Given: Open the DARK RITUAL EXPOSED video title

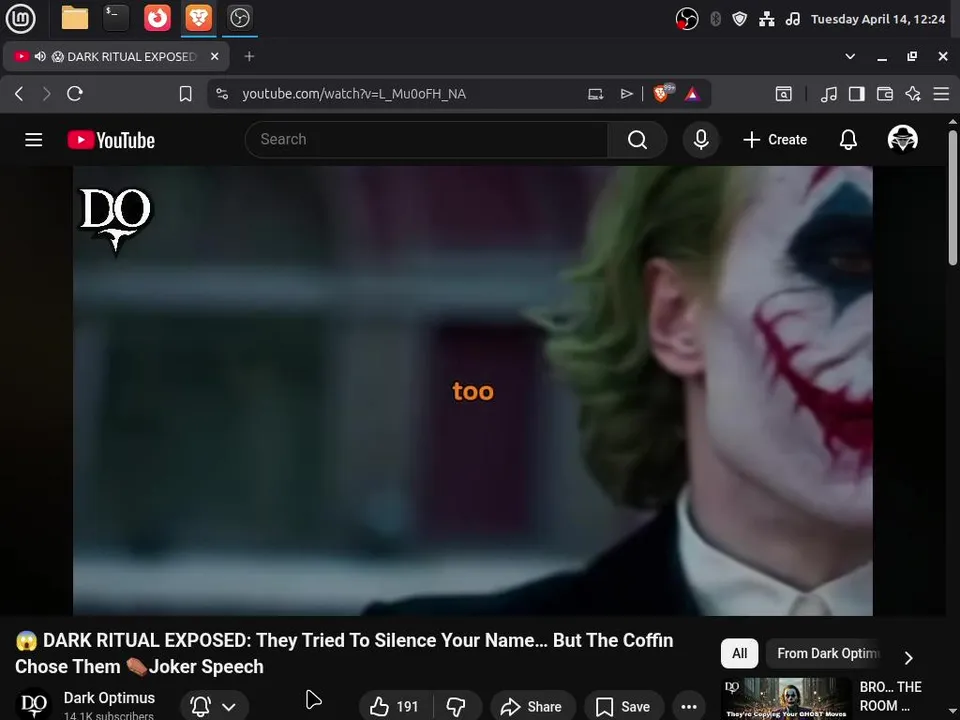Looking at the screenshot, I should (x=344, y=653).
